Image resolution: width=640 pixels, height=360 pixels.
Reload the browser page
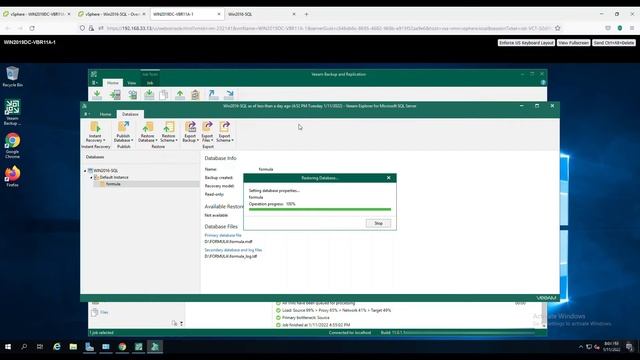pos(32,28)
